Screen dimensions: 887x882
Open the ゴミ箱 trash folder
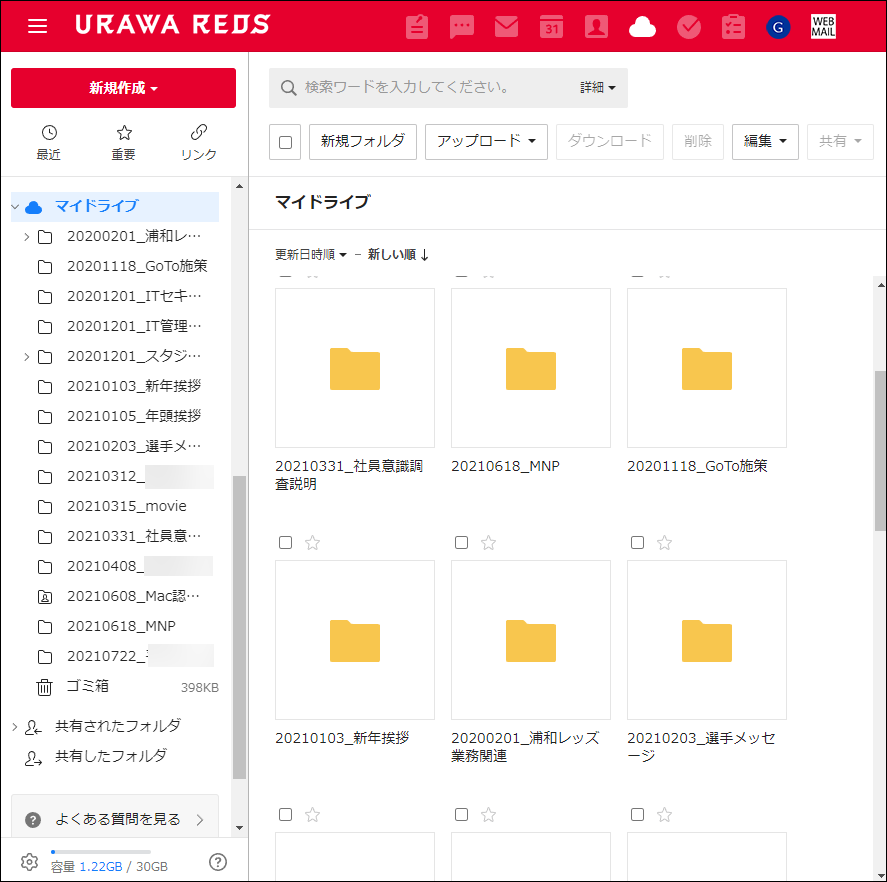[x=88, y=686]
